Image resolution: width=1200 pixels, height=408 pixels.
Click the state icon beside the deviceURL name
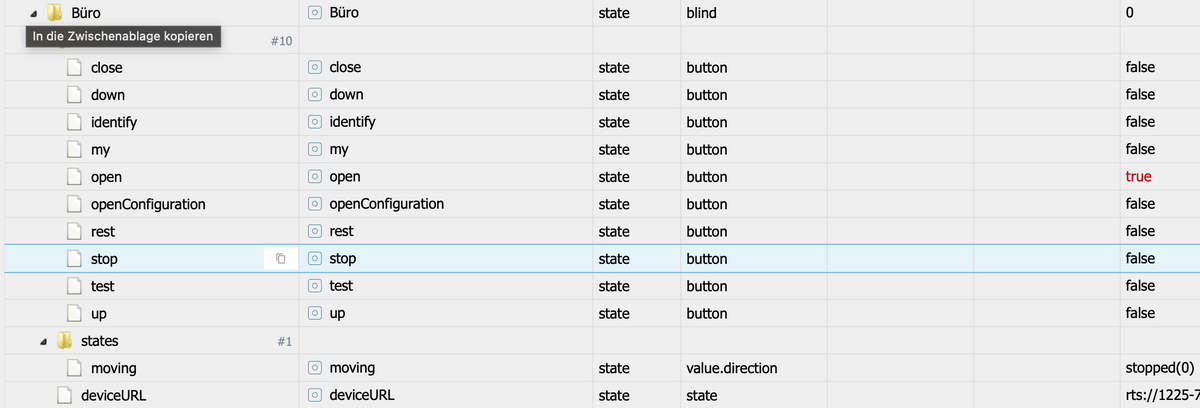(x=315, y=395)
